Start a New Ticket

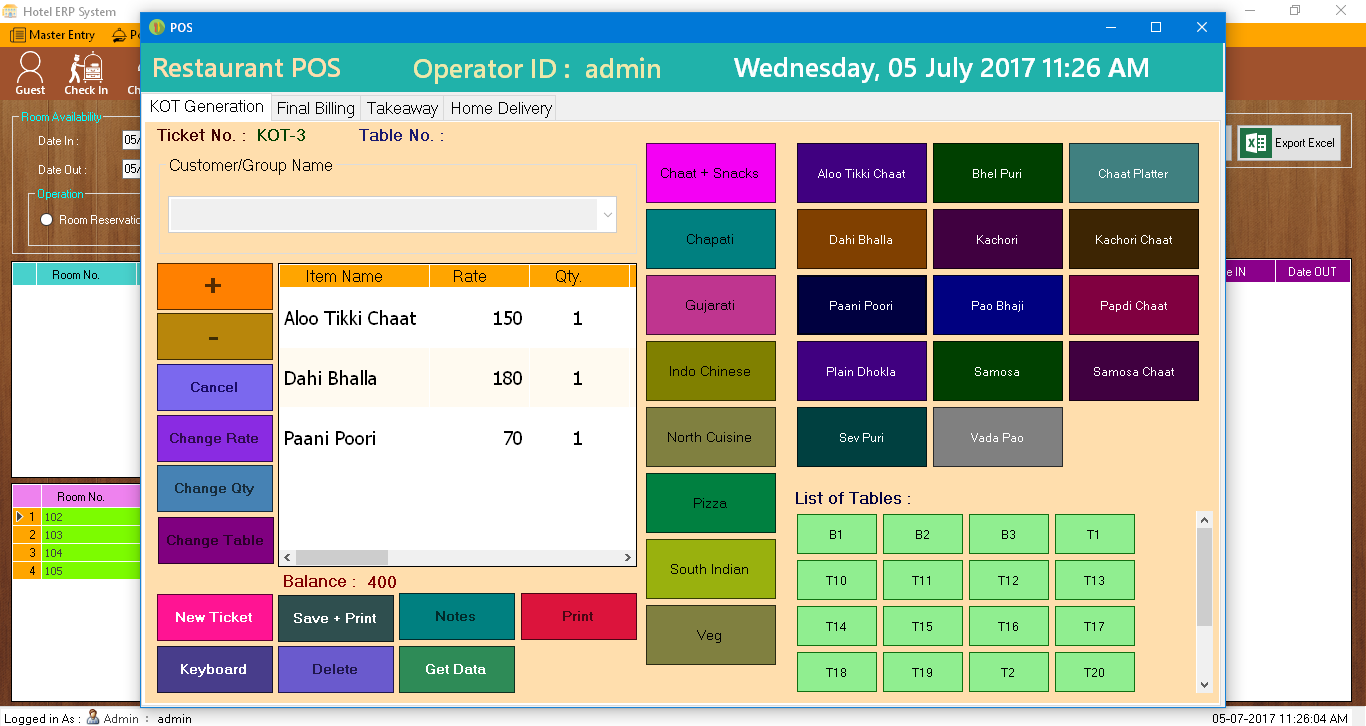215,617
